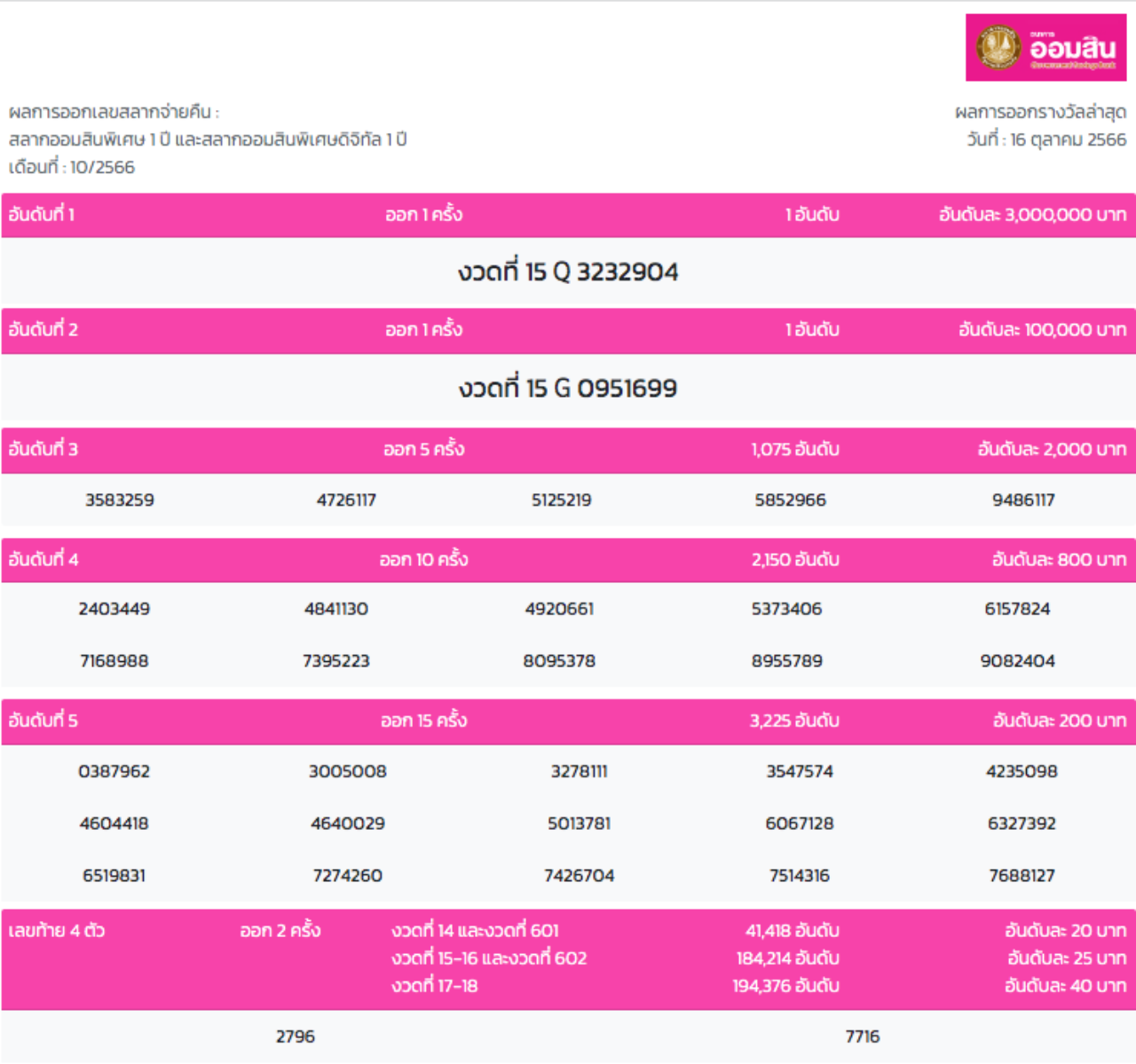1136x1064 pixels.
Task: Click the เลขท้าย 4 ตัว header label
Action: pos(57,931)
